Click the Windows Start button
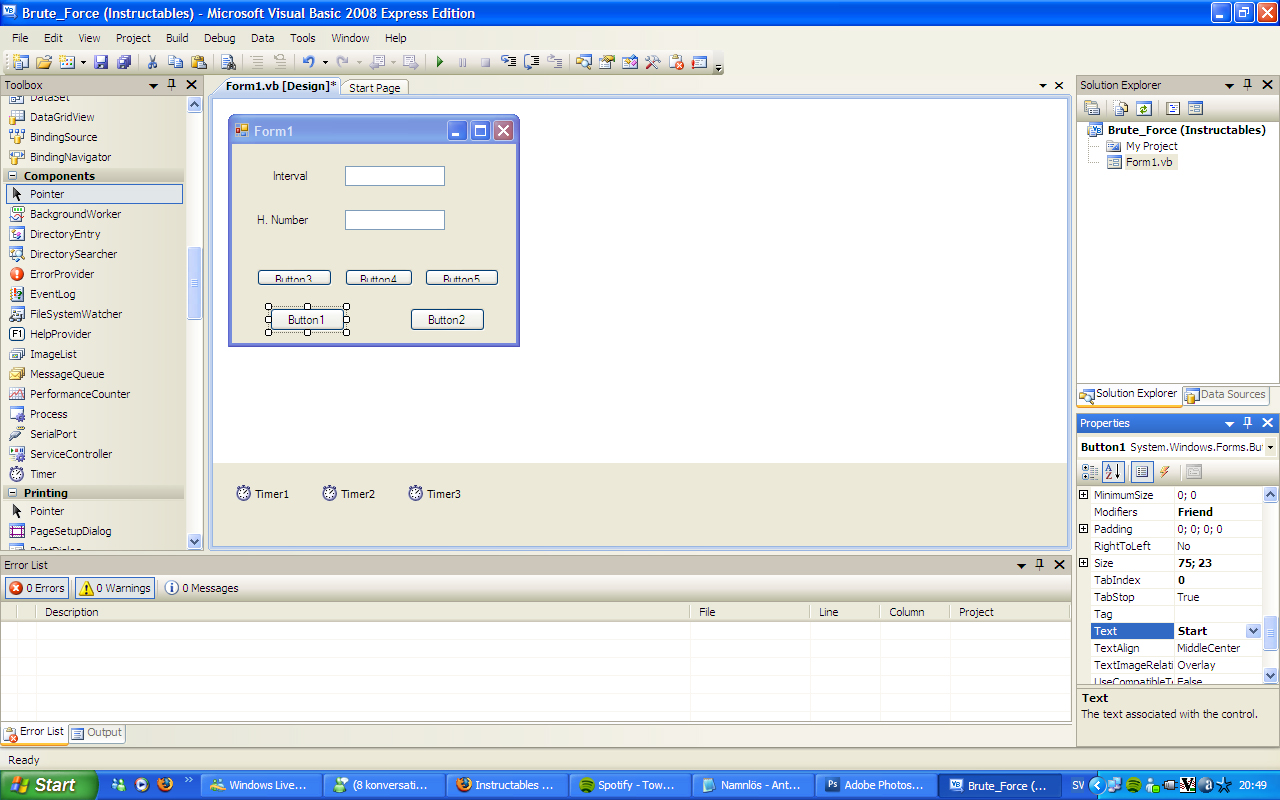The image size is (1280, 800). [49, 785]
